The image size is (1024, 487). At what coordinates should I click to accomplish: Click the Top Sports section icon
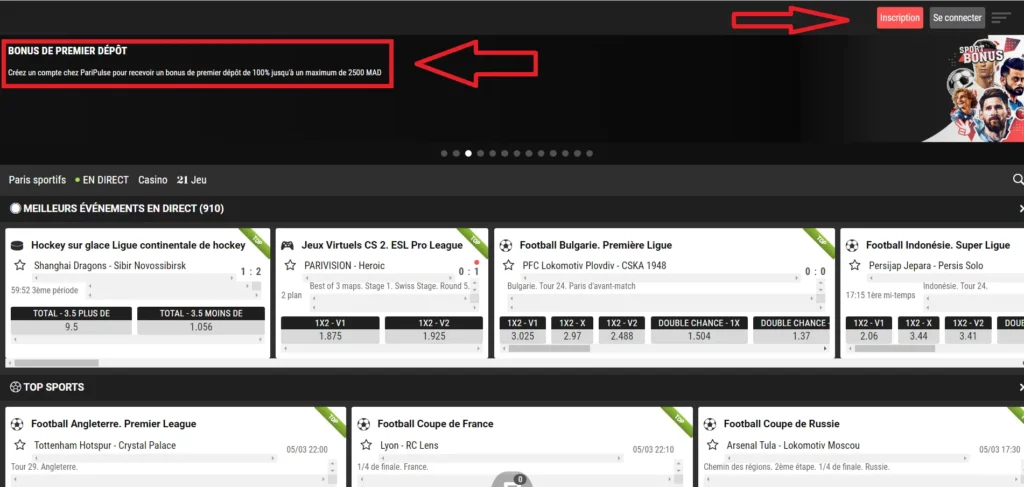[x=15, y=387]
